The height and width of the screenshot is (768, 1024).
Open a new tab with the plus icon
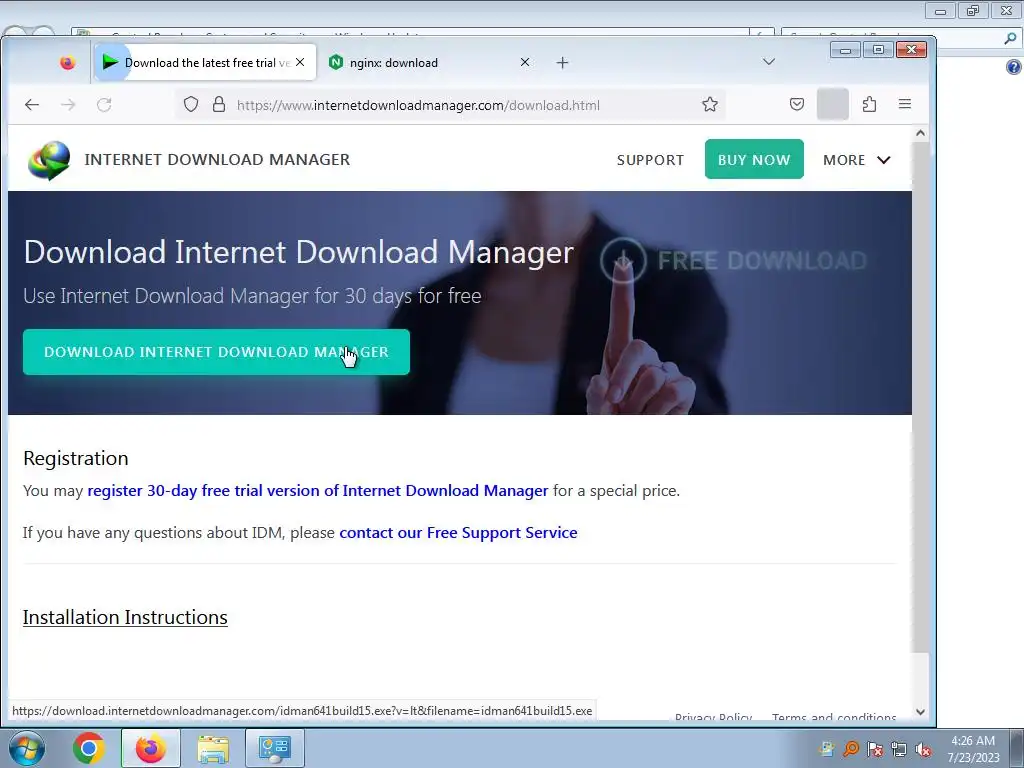point(562,63)
